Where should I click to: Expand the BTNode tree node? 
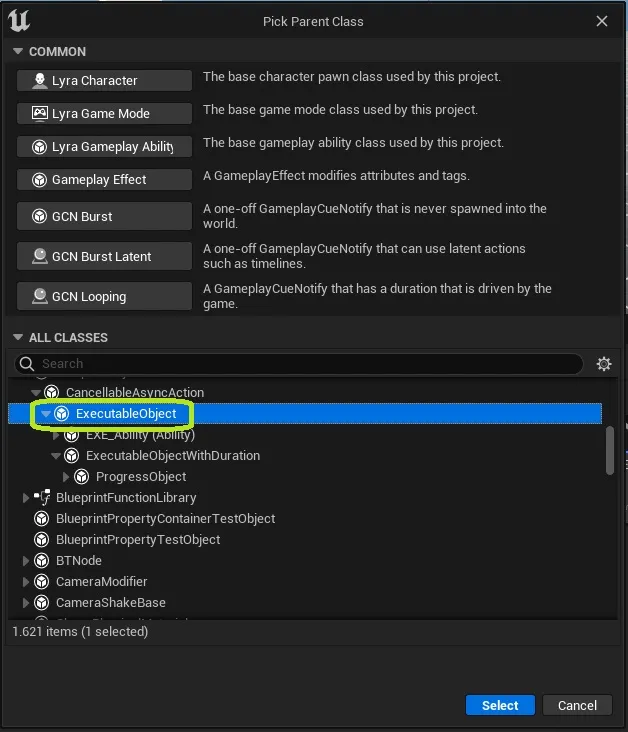26,561
